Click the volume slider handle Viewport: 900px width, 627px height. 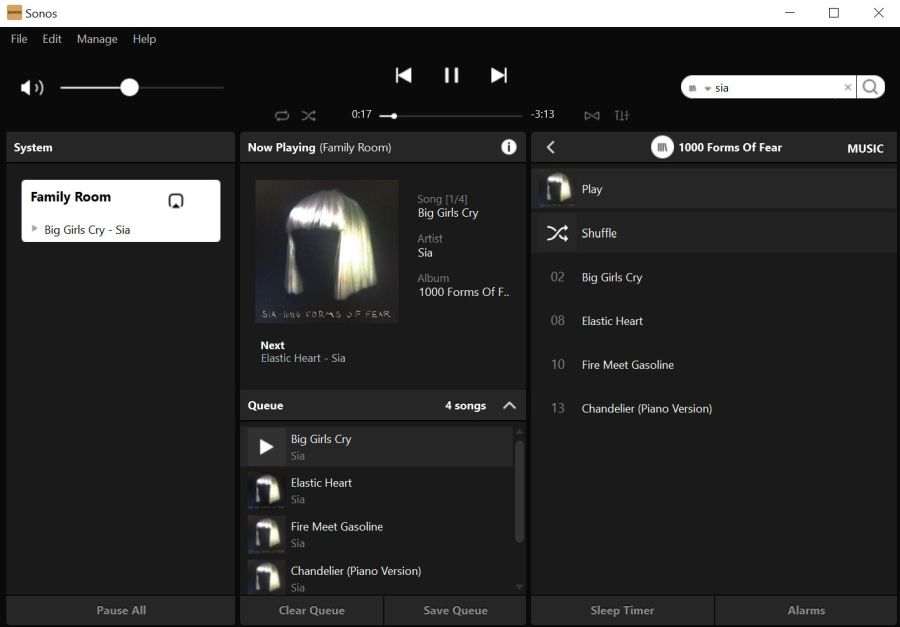(130, 87)
